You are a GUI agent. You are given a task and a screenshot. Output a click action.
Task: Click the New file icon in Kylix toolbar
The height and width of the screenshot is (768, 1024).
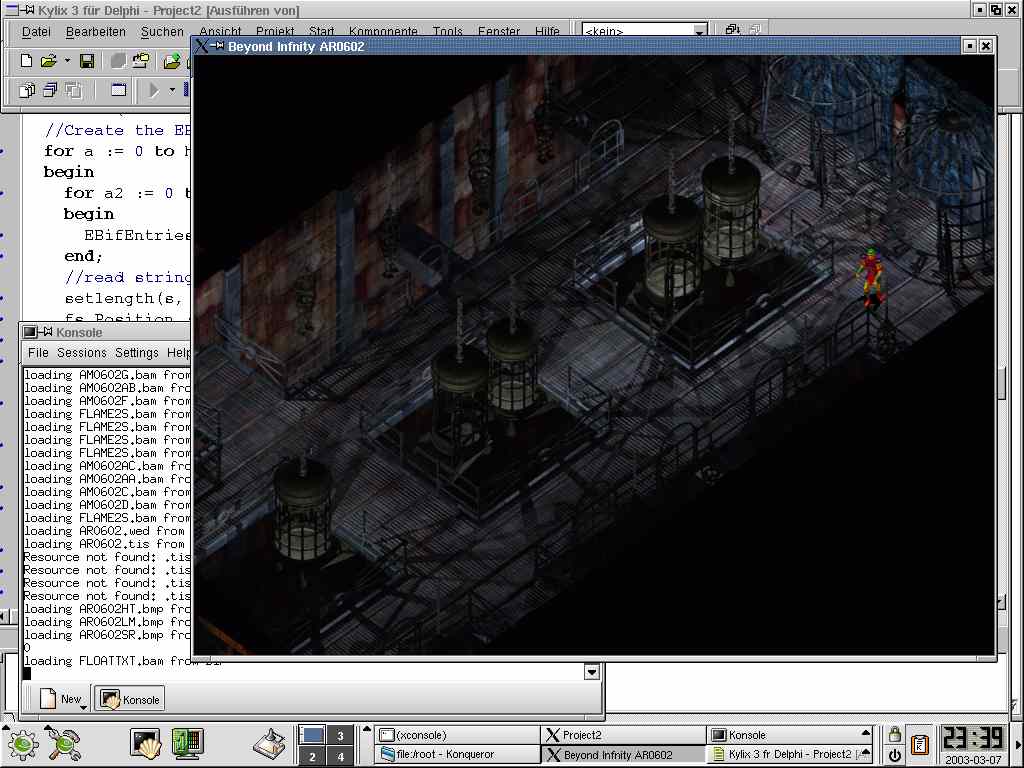click(27, 61)
